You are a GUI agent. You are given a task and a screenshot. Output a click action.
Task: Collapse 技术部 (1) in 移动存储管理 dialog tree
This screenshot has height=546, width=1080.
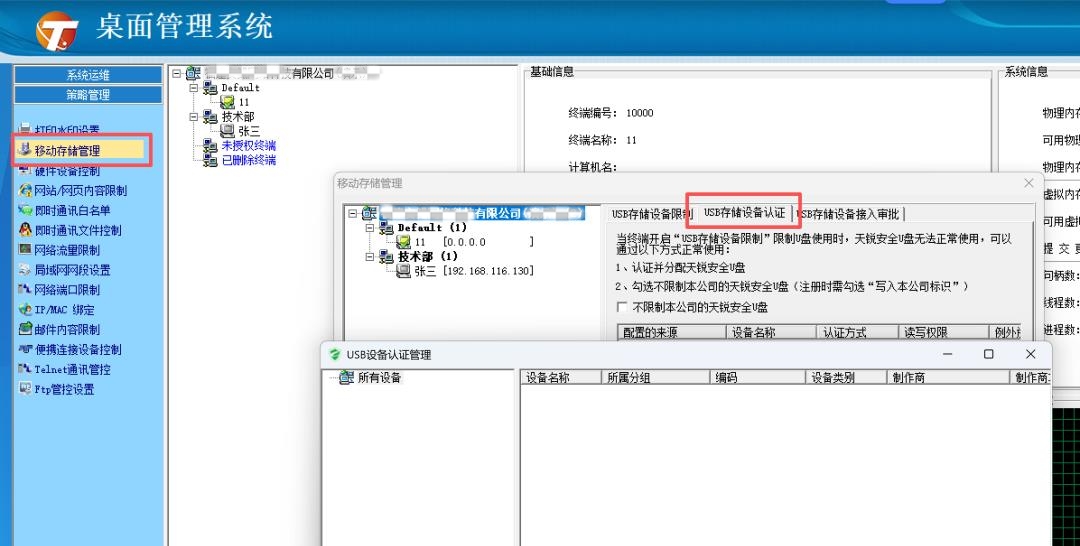click(371, 257)
